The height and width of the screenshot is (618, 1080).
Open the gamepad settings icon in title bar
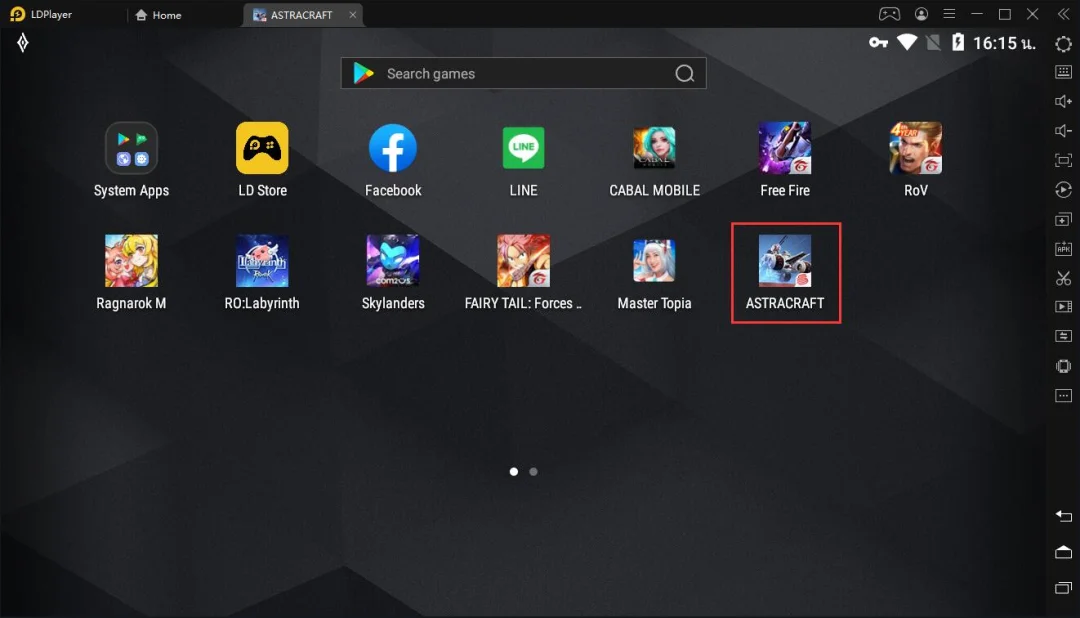click(x=889, y=14)
